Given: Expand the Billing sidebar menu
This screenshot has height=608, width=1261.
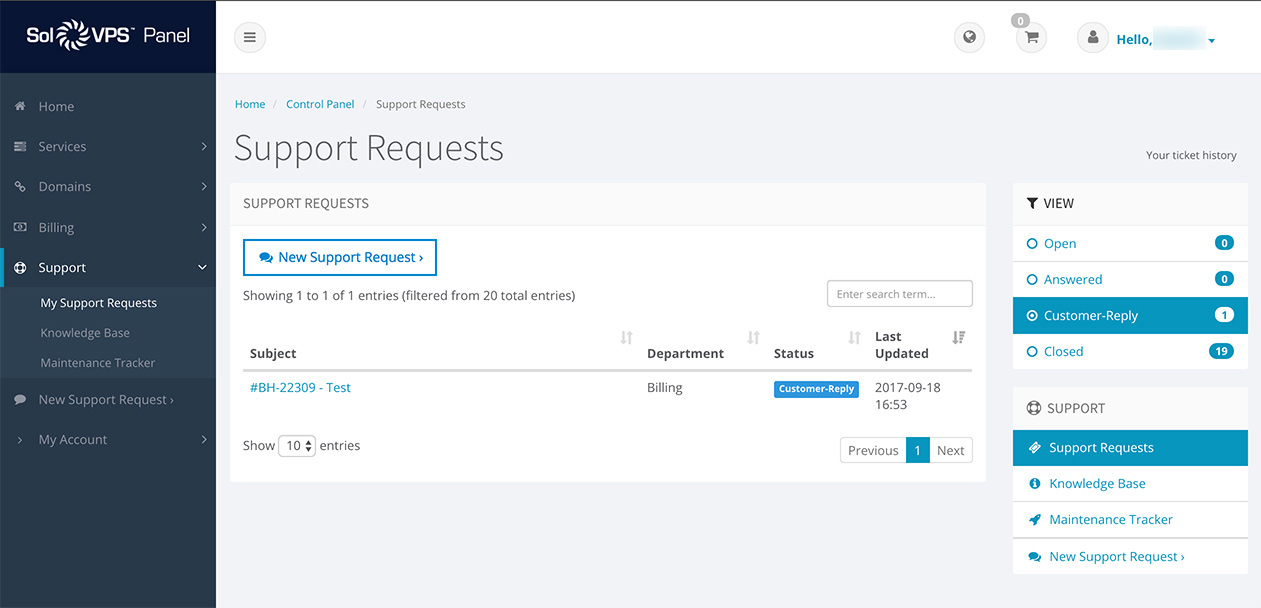Looking at the screenshot, I should pos(108,227).
